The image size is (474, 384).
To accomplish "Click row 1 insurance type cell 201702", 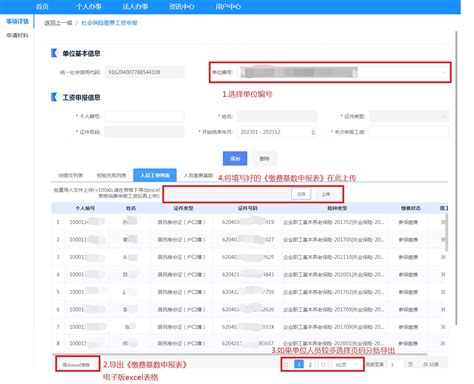I will point(334,222).
